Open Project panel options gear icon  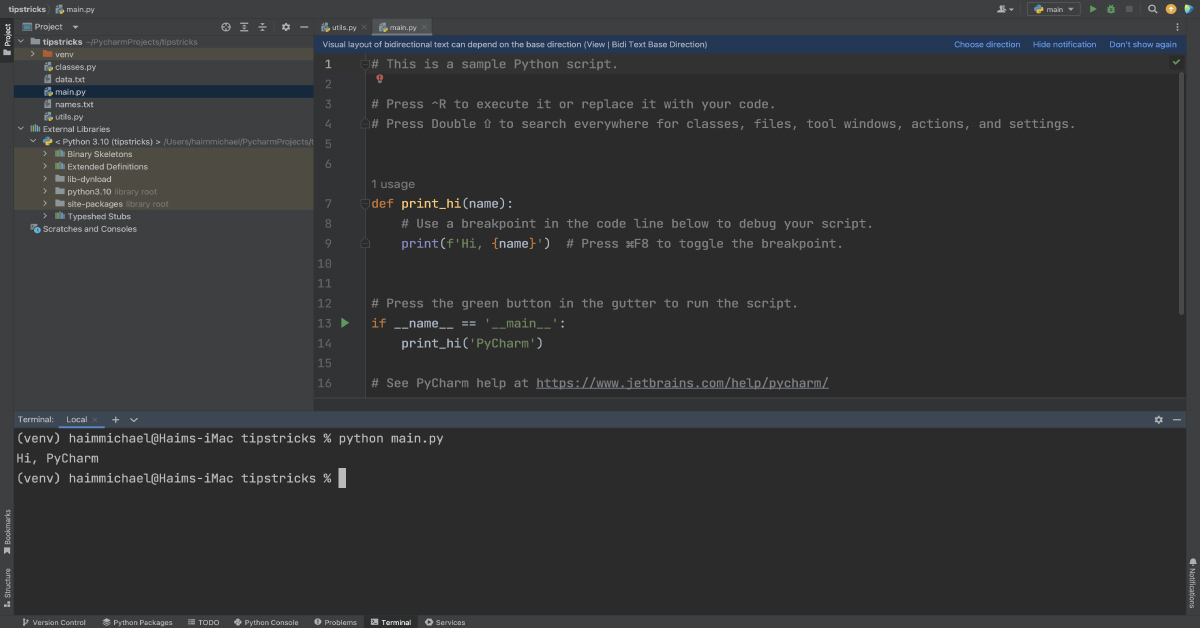click(x=286, y=27)
